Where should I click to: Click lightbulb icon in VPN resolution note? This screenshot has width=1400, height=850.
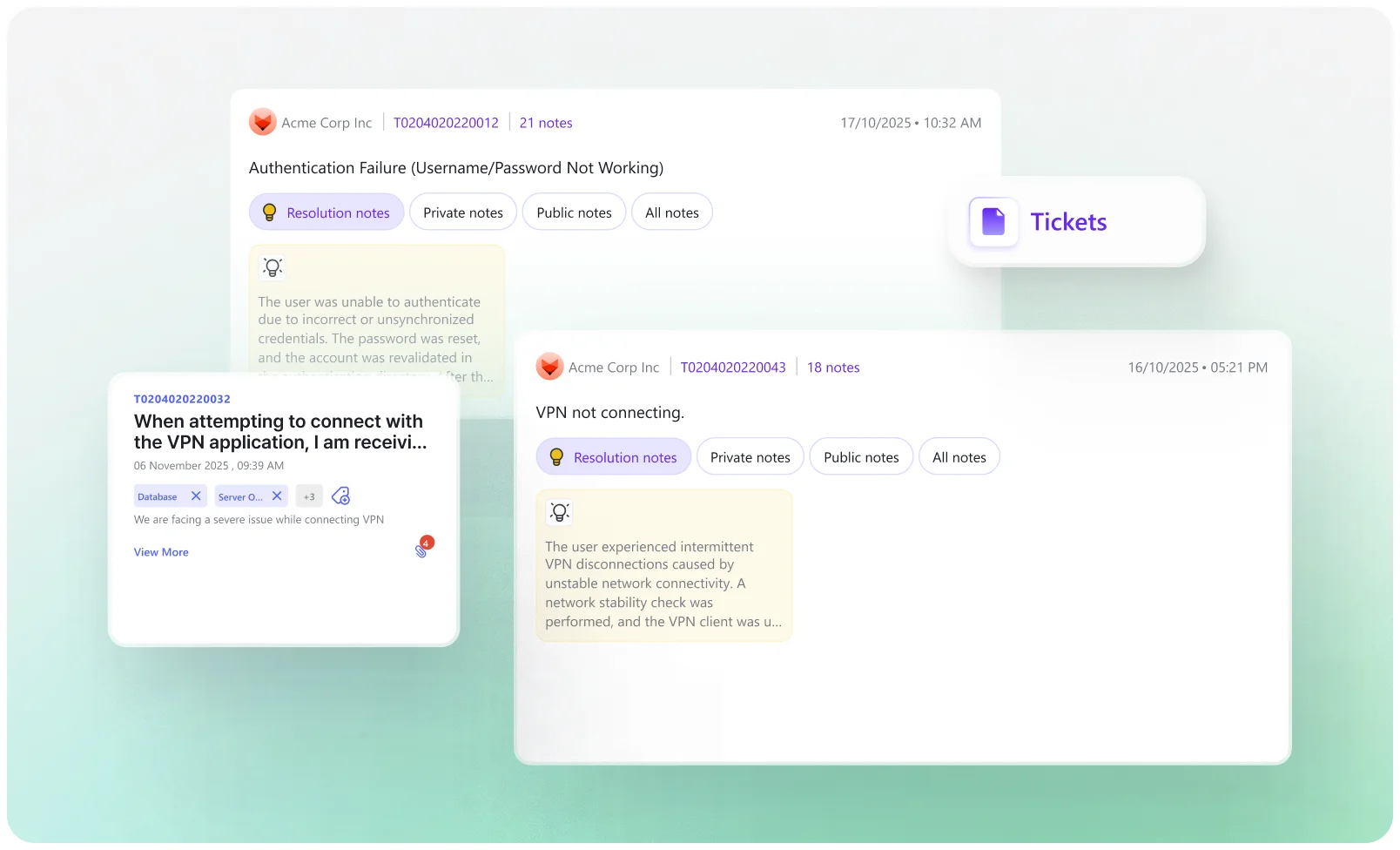[x=560, y=512]
